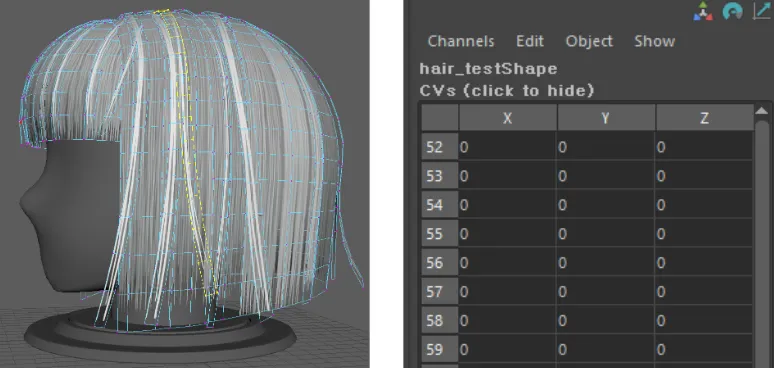Click the Z column header
Screen dimensions: 774x368
pos(704,118)
